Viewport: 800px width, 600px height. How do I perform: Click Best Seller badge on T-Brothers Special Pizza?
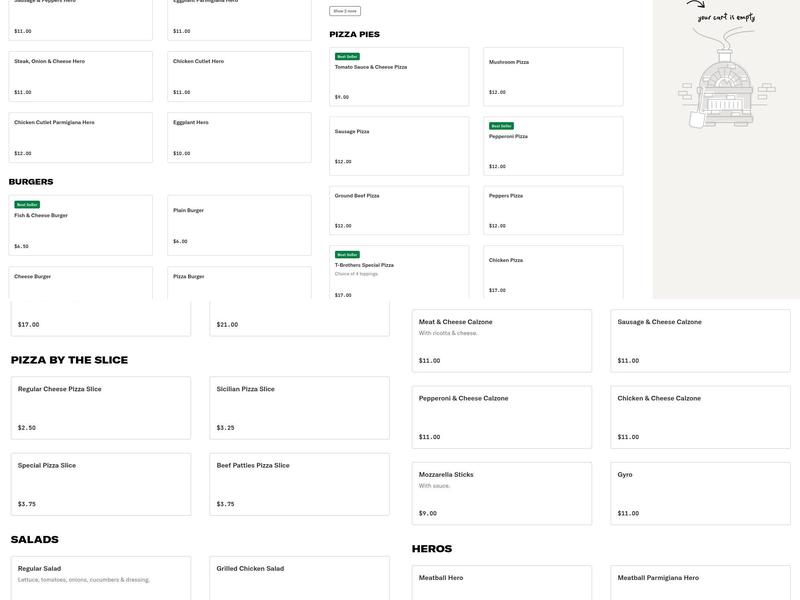click(x=347, y=255)
